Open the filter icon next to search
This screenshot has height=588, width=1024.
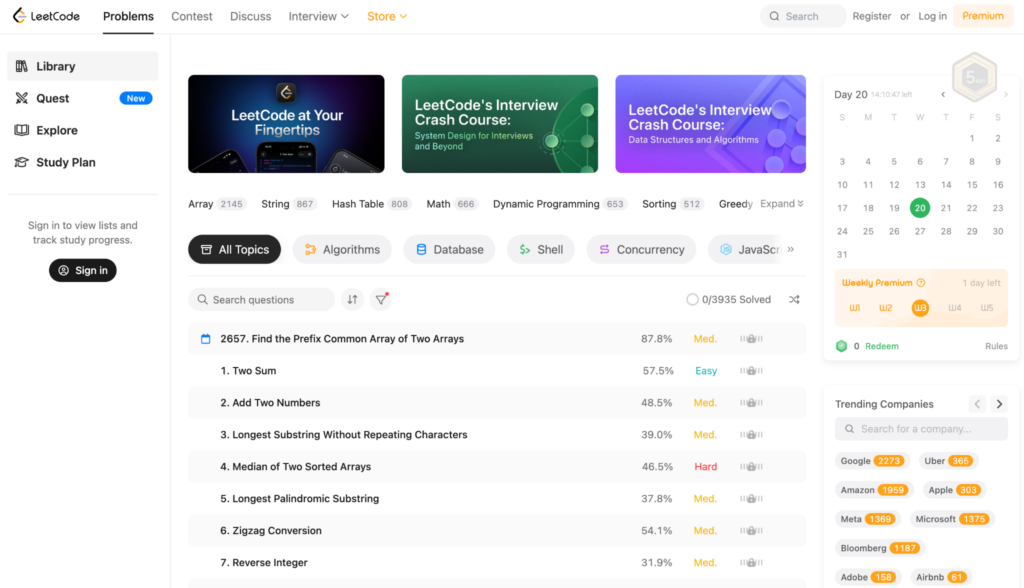click(x=381, y=299)
